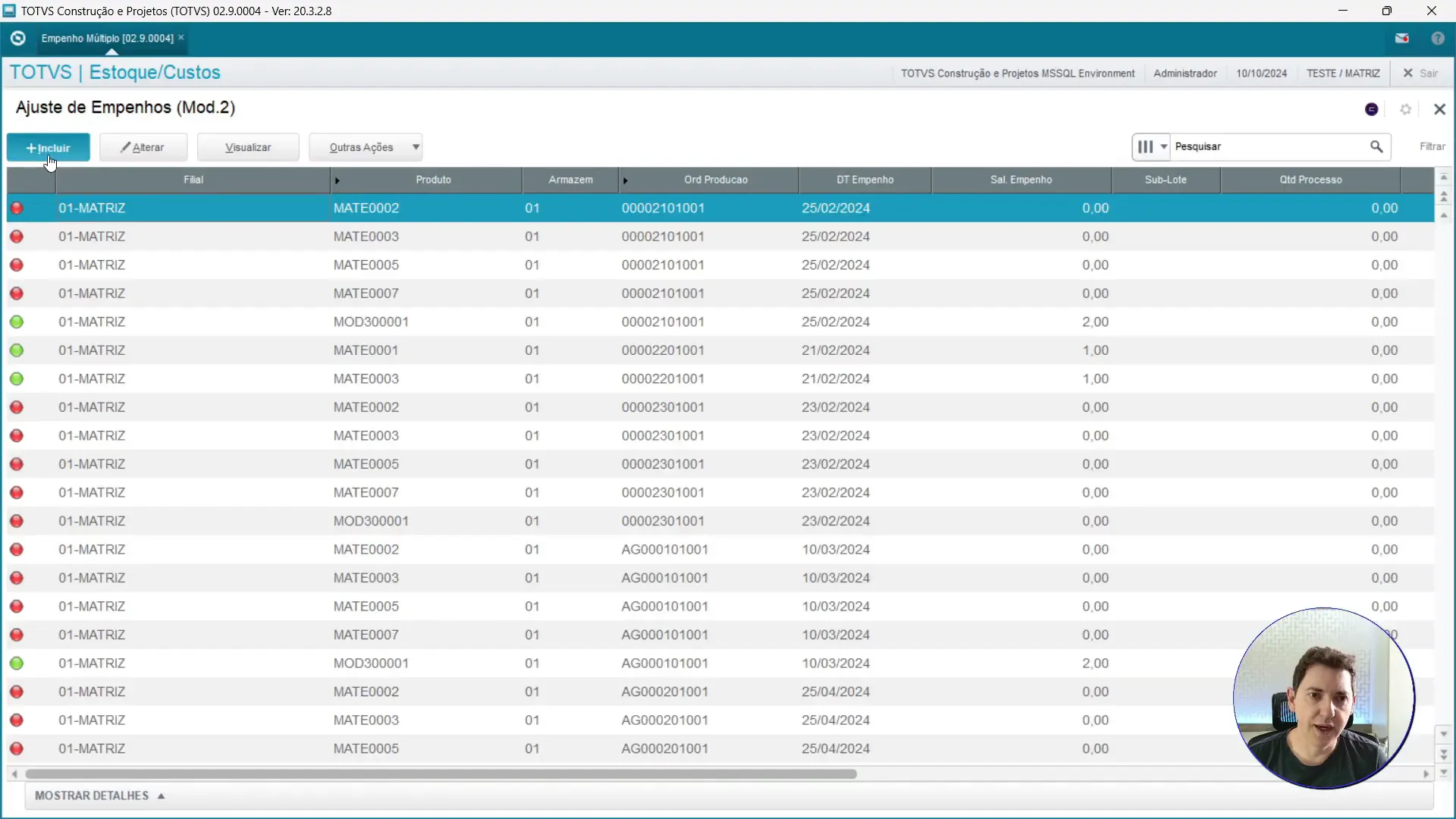This screenshot has width=1456, height=819.
Task: Click red status icon of MATE0002 00002101001 row
Action: click(17, 208)
